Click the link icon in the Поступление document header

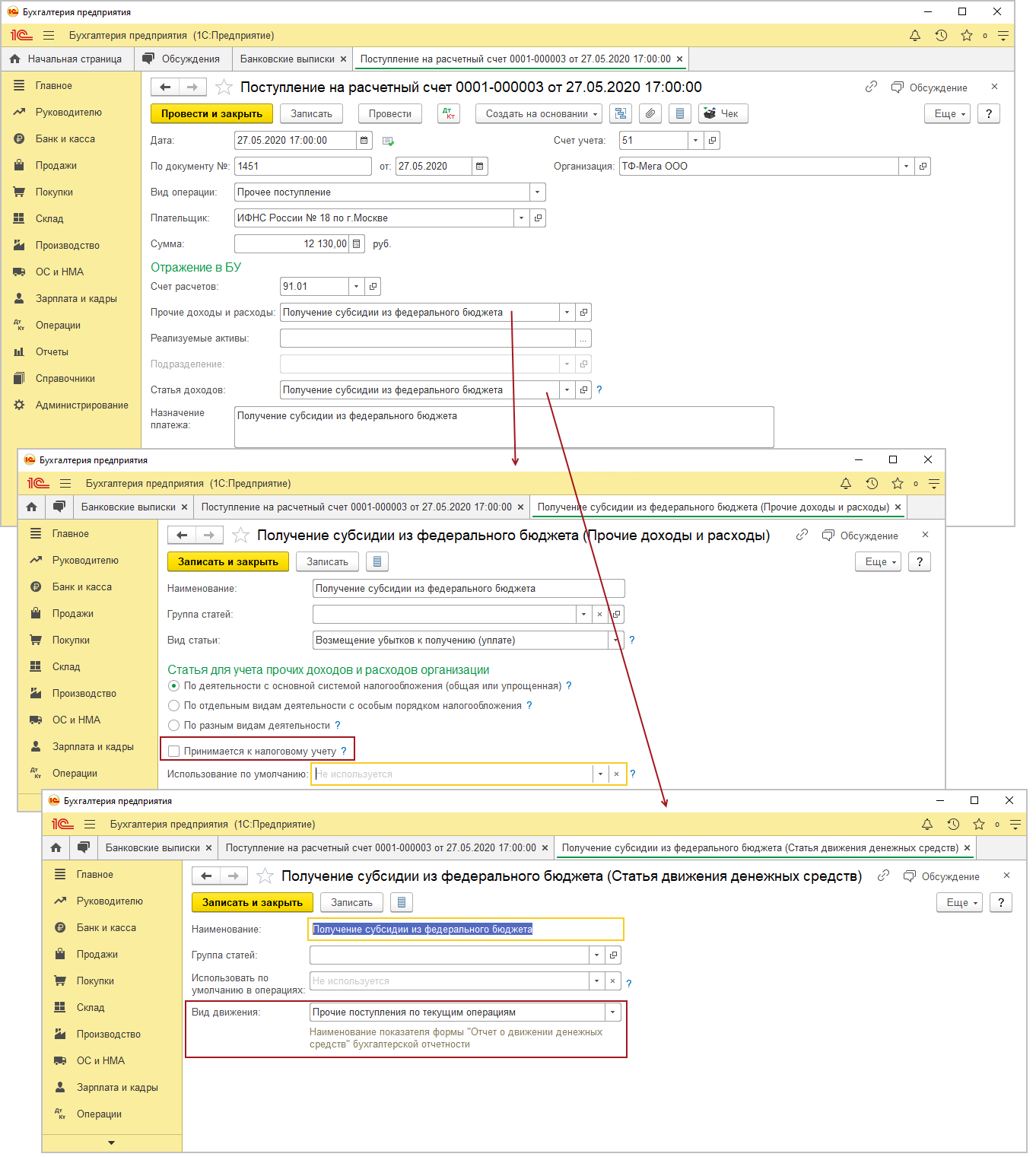871,87
